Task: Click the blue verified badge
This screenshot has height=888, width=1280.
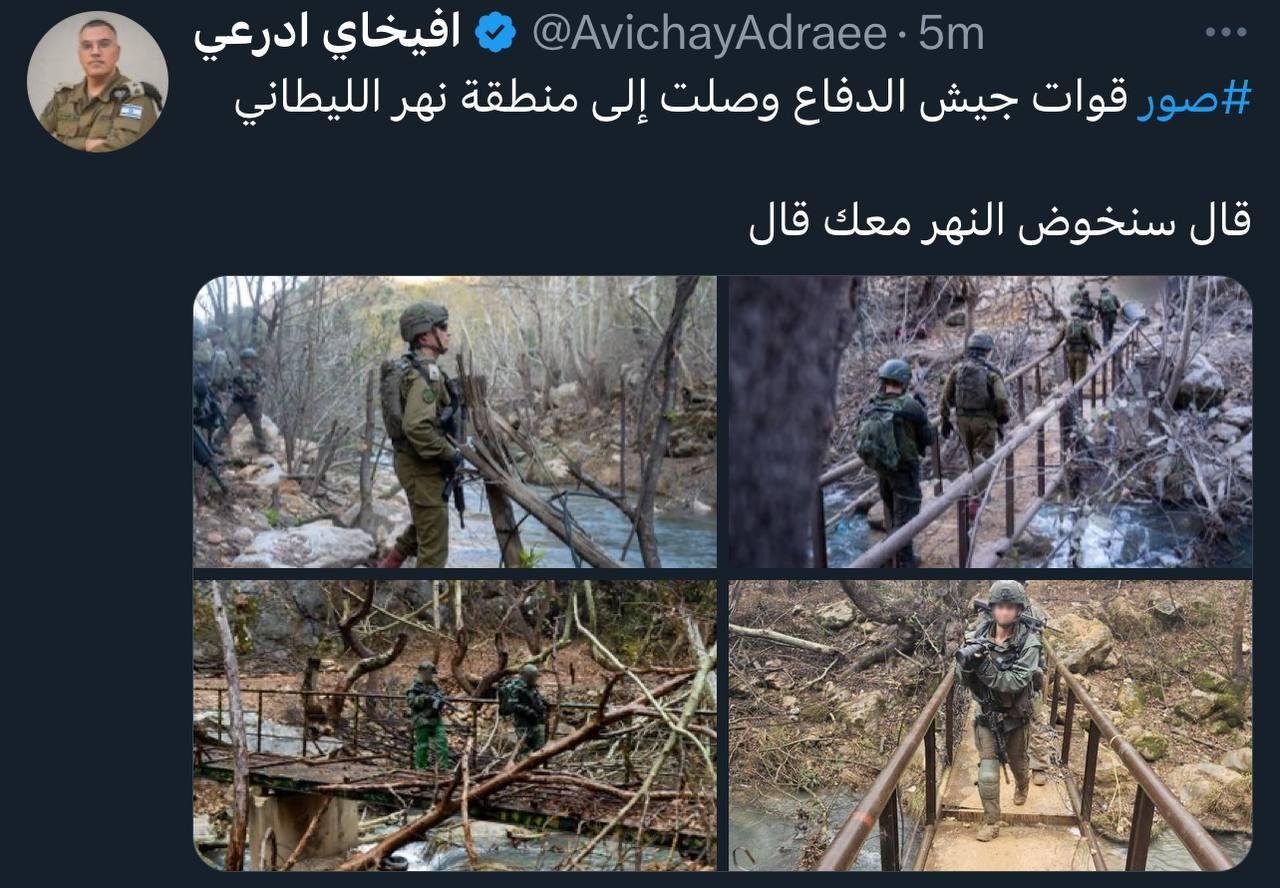Action: coord(495,34)
